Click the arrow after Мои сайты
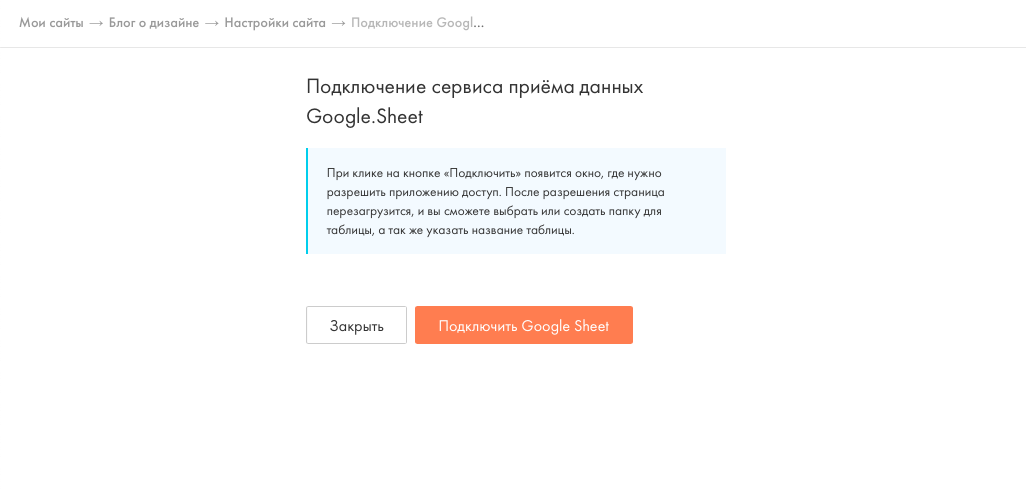Viewport: 1026px width, 493px height. (x=96, y=24)
